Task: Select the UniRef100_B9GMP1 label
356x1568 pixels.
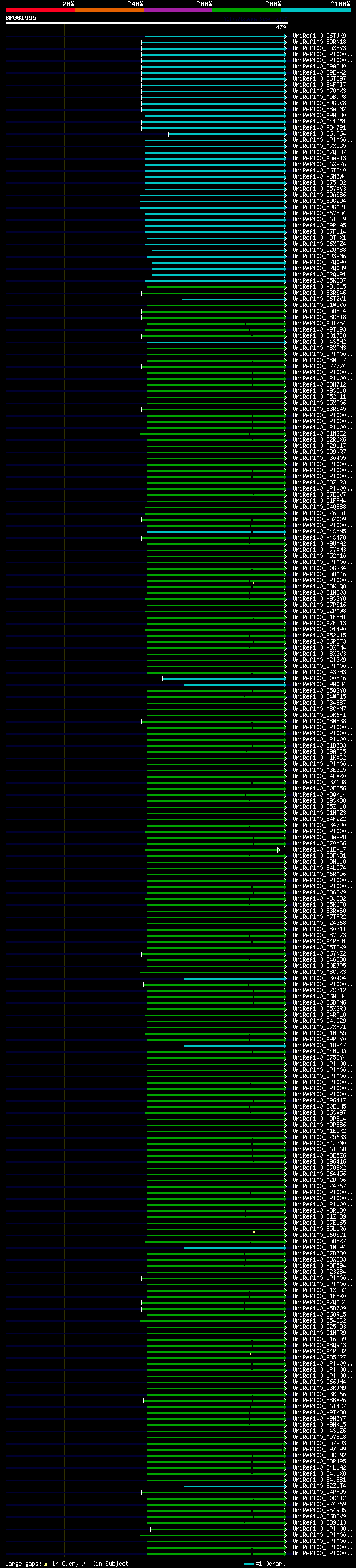Action: 319,207
